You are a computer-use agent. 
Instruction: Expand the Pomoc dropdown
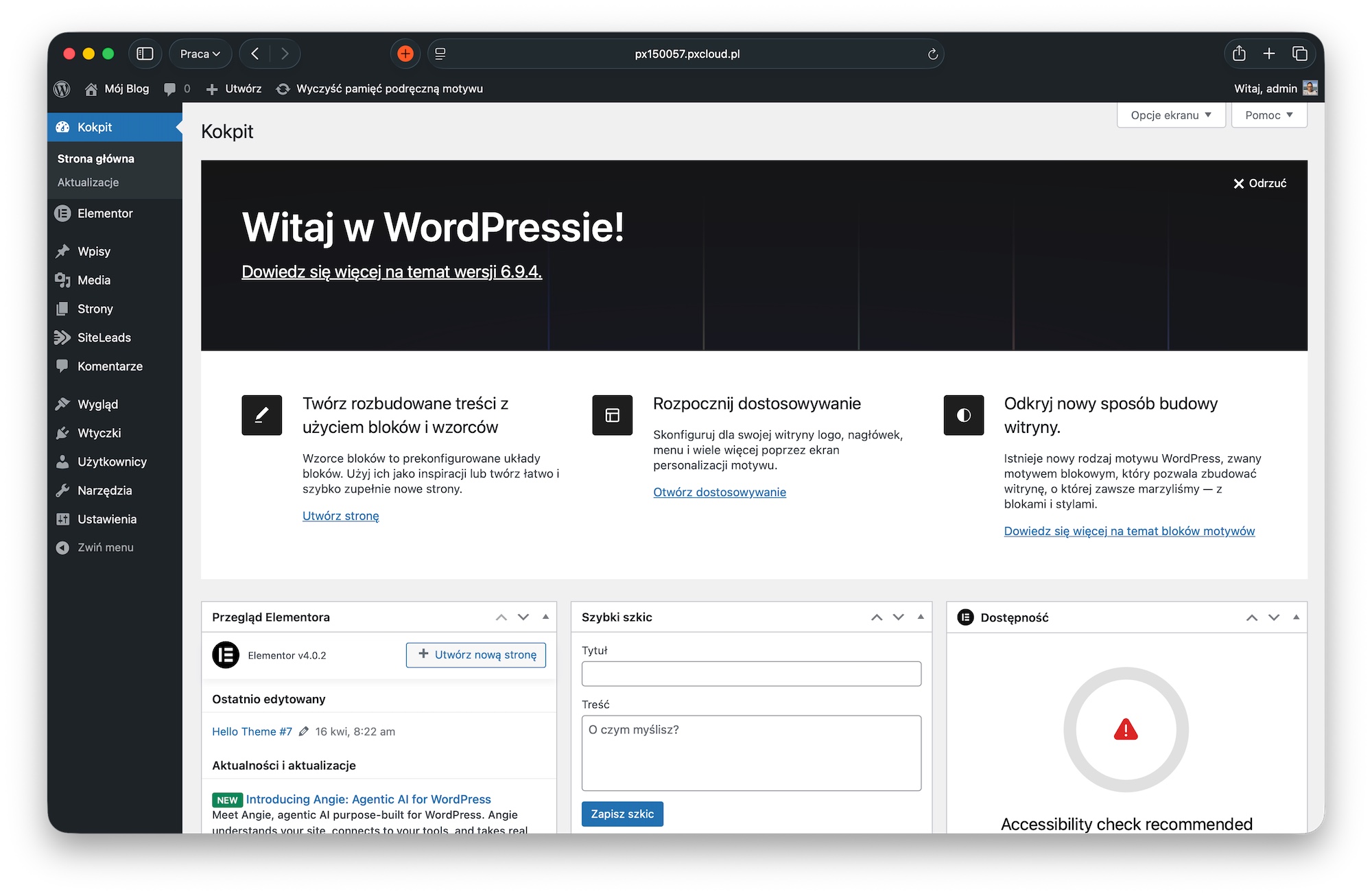click(1268, 115)
